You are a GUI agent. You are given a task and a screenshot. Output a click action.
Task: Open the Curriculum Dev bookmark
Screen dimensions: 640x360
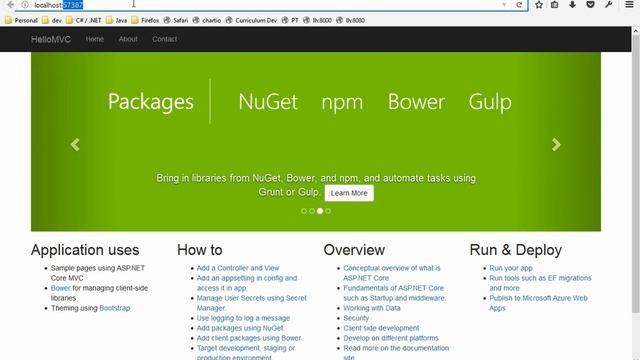(x=251, y=20)
